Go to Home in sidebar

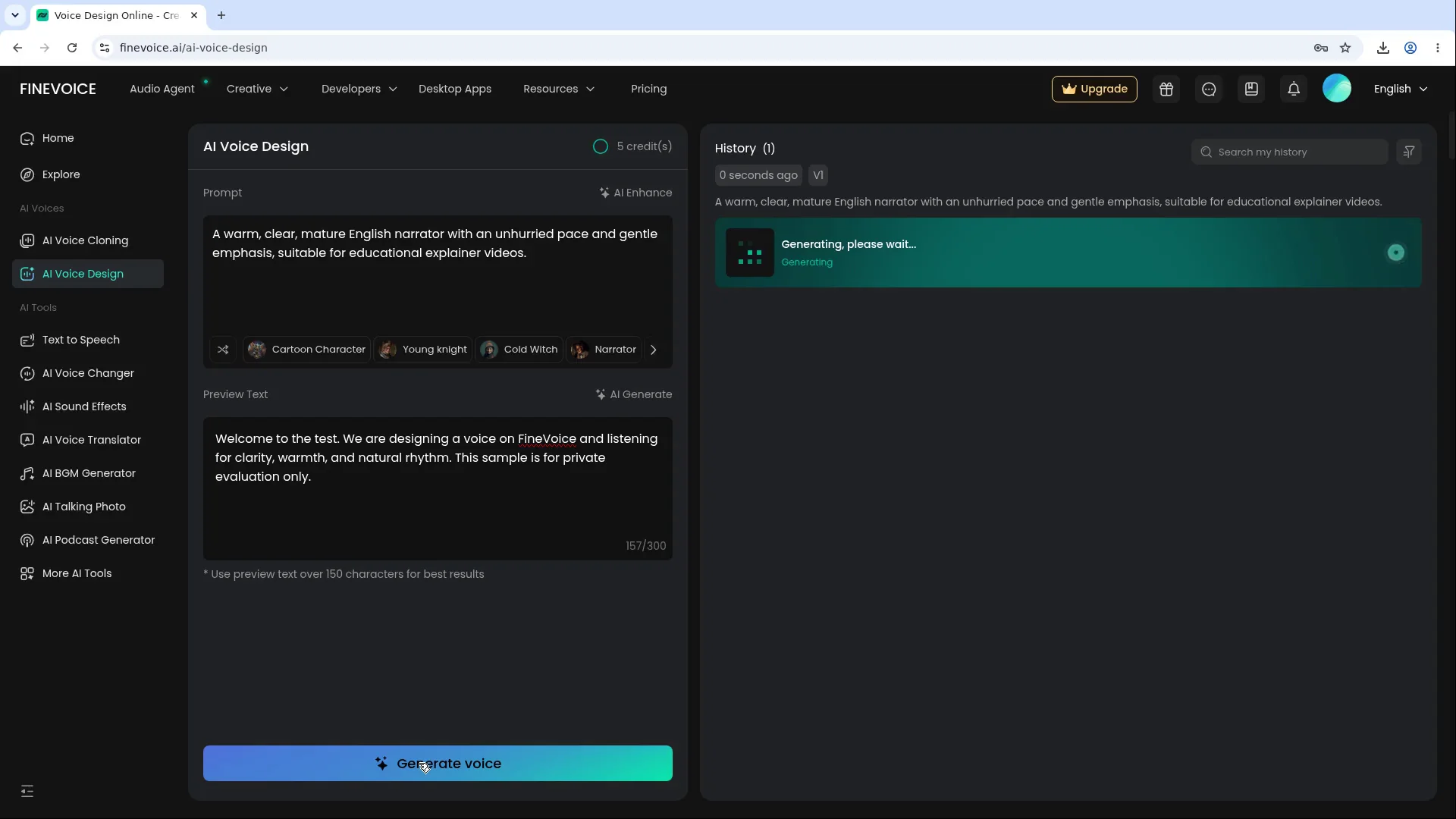[88, 138]
